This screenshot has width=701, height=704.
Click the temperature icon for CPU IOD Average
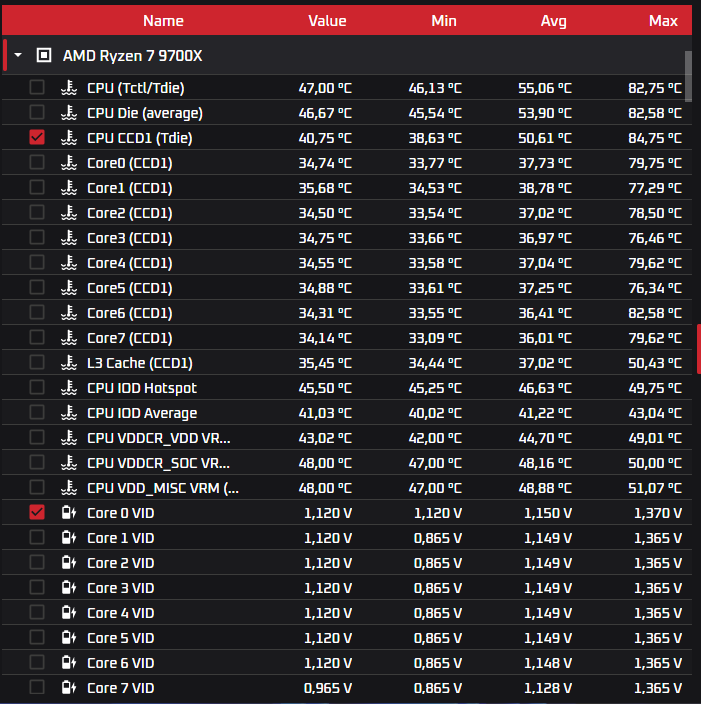pyautogui.click(x=69, y=413)
